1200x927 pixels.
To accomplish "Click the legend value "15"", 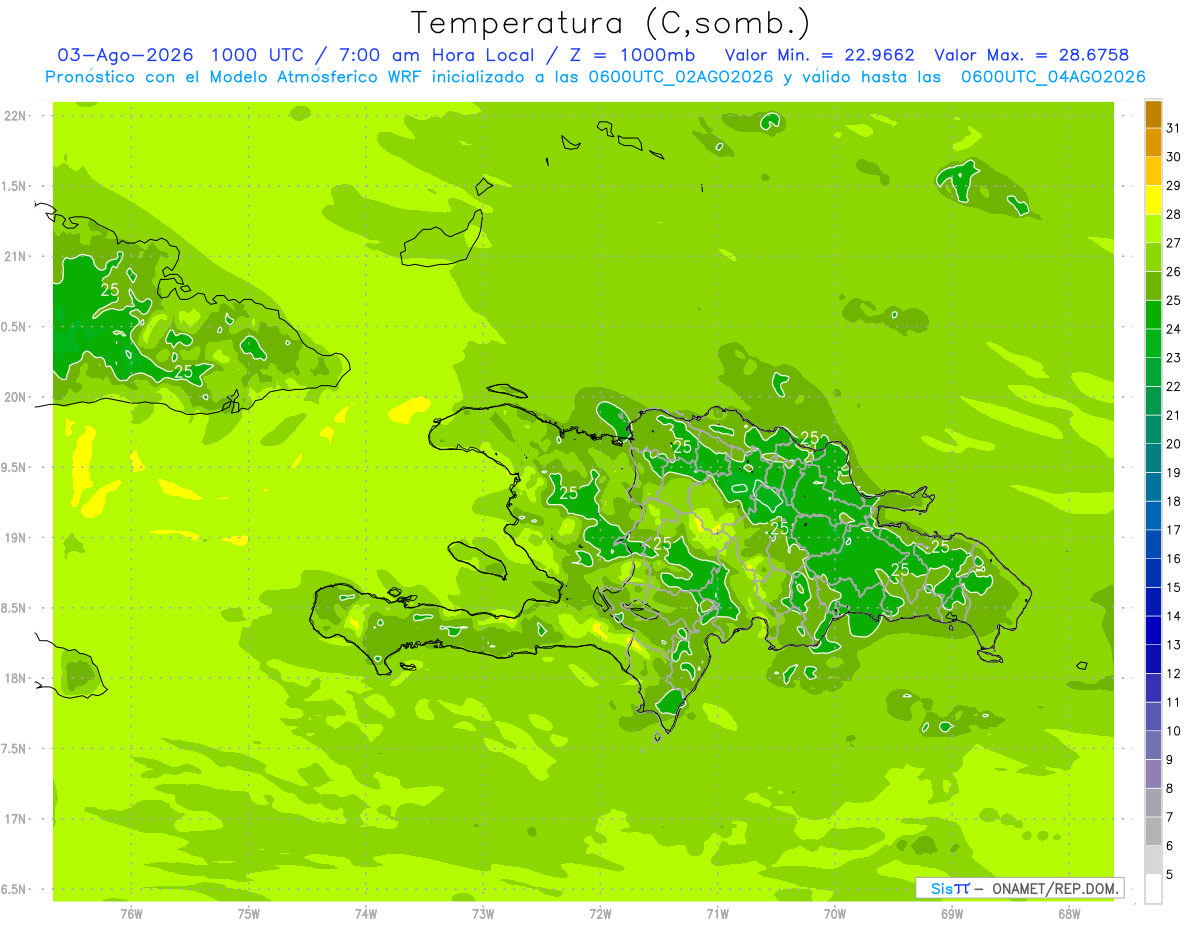I will (1174, 587).
